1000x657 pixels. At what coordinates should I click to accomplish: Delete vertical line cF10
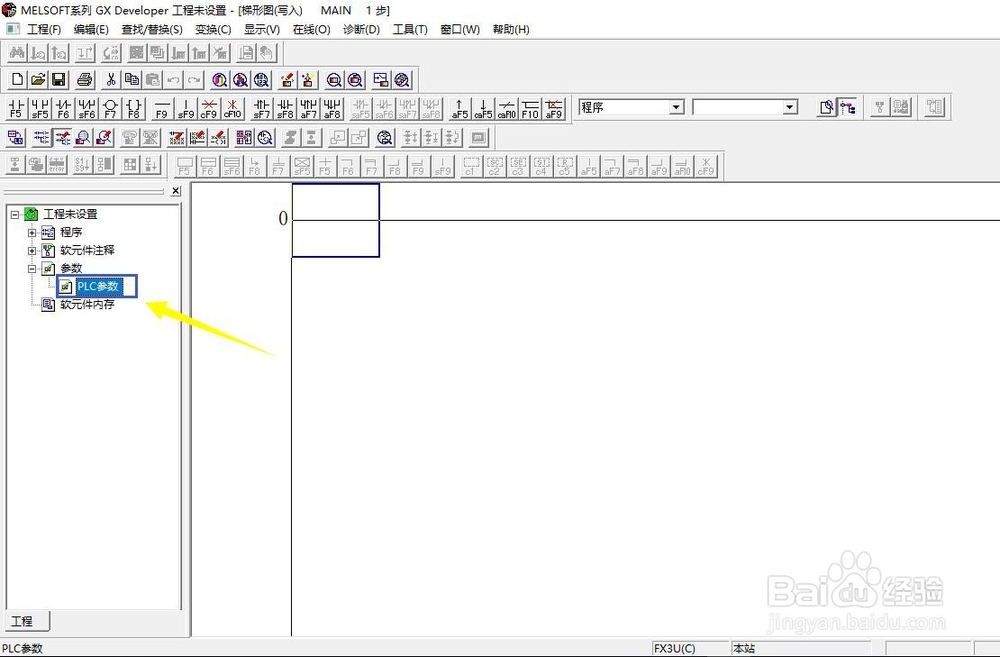(x=232, y=108)
